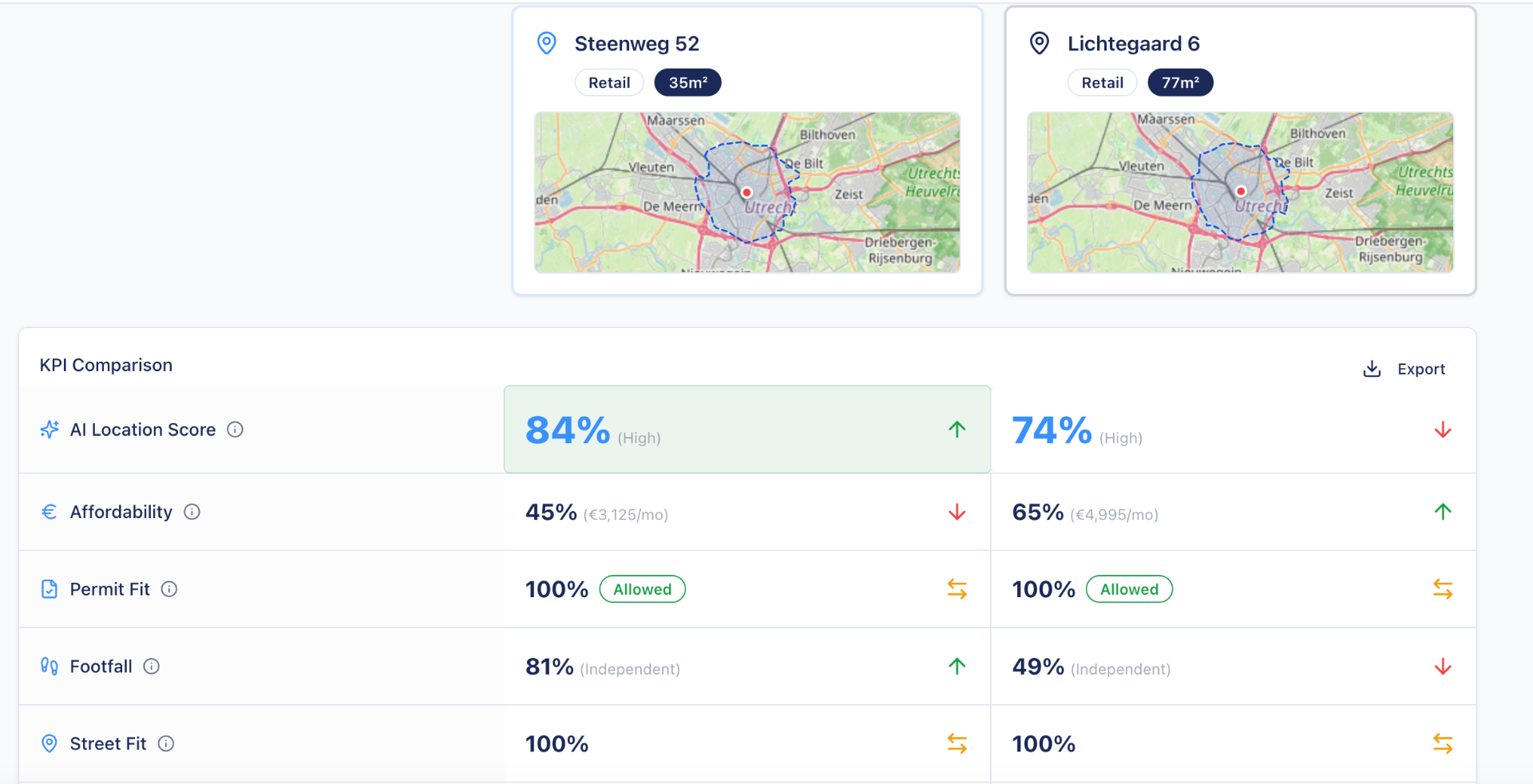Click the location pin icon beside Lichtegaard 6
This screenshot has height=784, width=1533.
pos(1040,43)
